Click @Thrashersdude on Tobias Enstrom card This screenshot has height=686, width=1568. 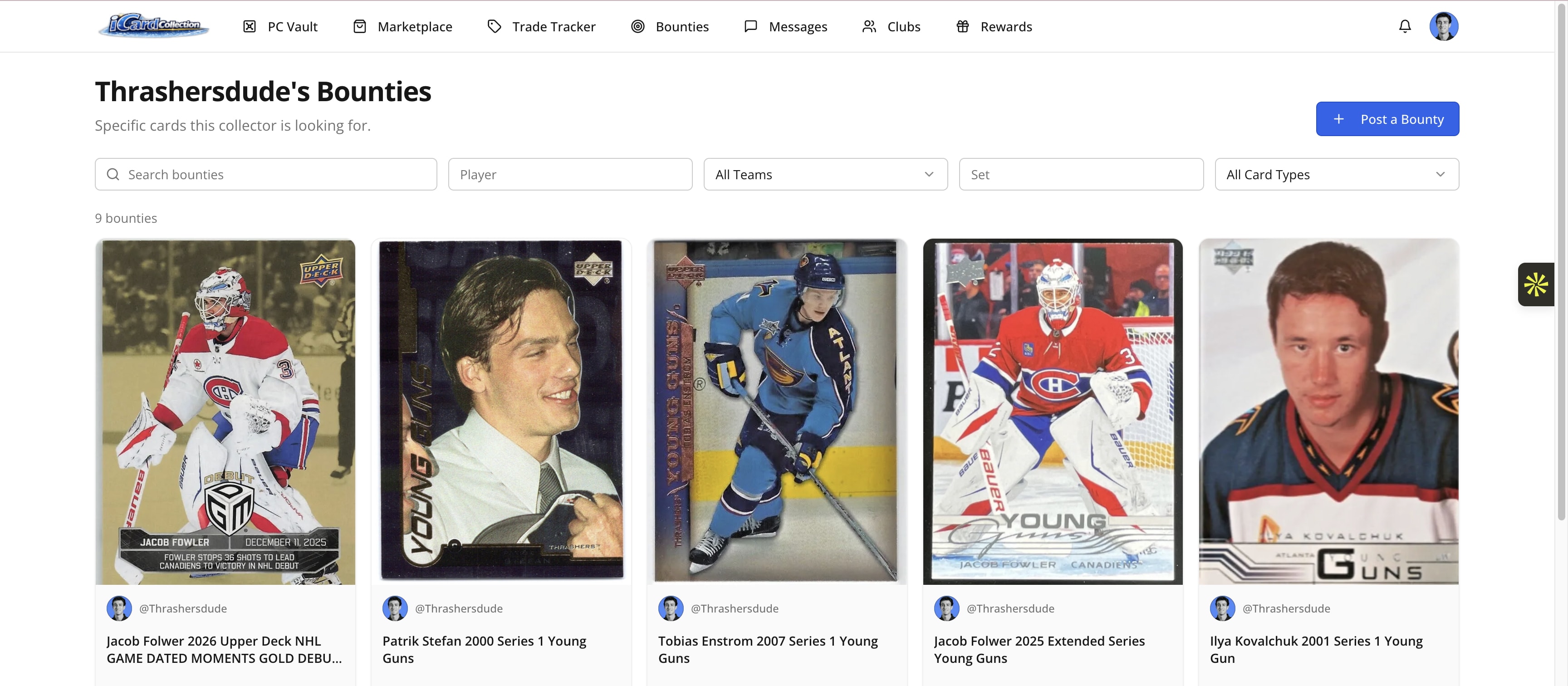pos(735,609)
